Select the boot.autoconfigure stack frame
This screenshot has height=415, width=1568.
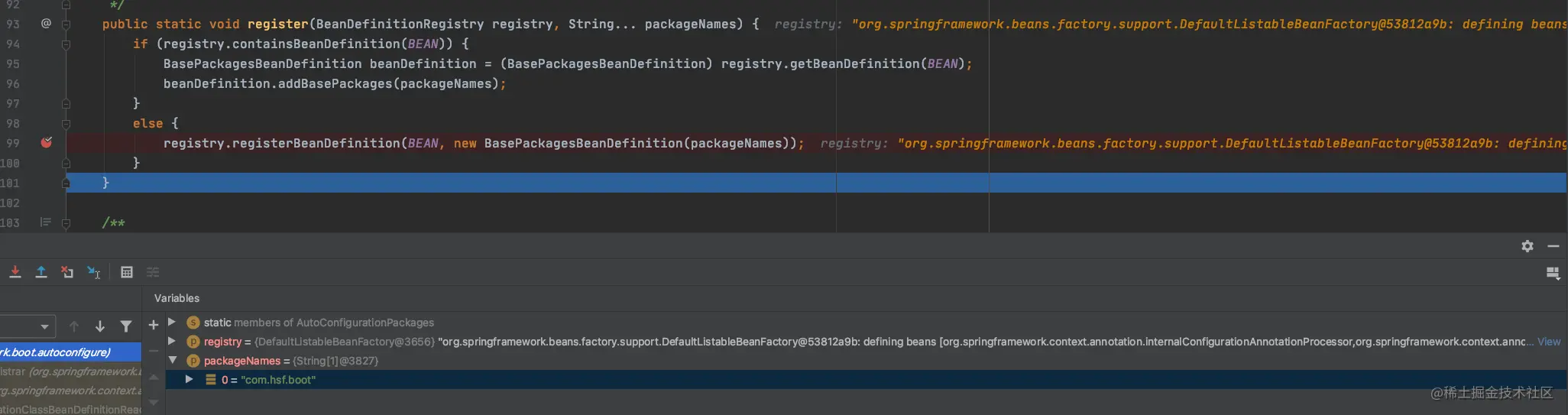click(70, 352)
